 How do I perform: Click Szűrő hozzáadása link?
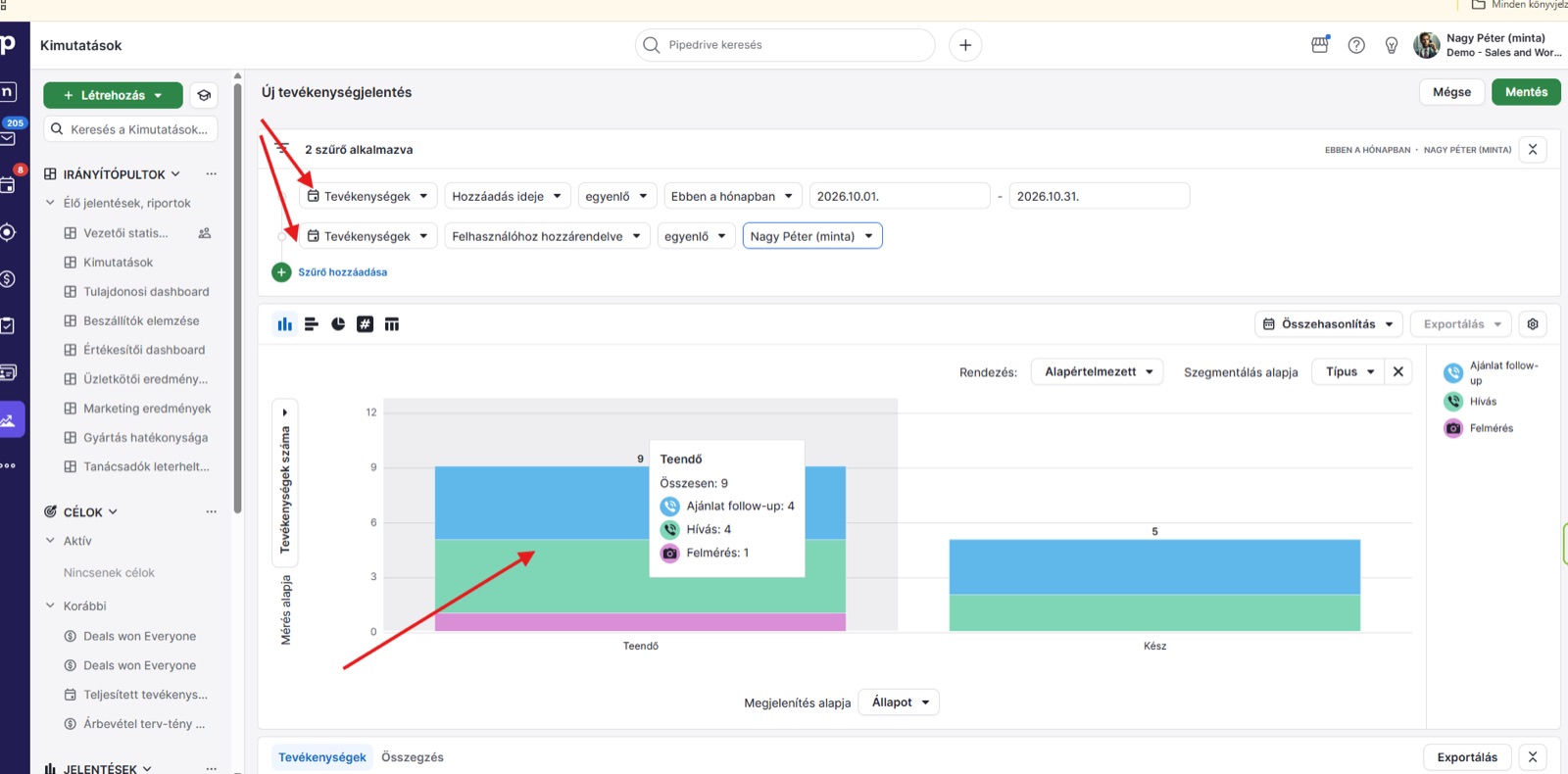(343, 272)
